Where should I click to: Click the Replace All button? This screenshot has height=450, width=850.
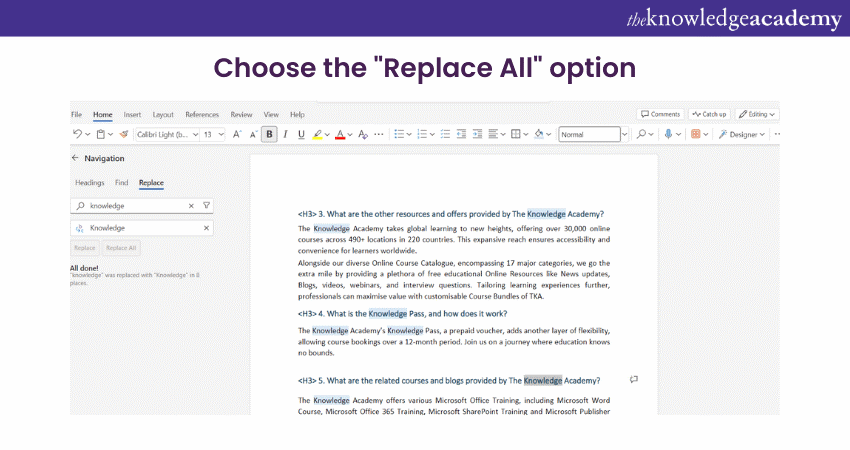[121, 247]
